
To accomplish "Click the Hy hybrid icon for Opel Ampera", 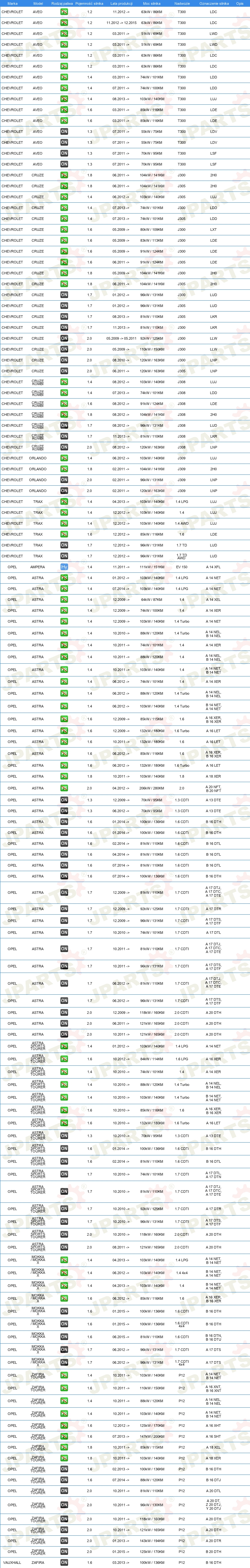I will point(64,567).
